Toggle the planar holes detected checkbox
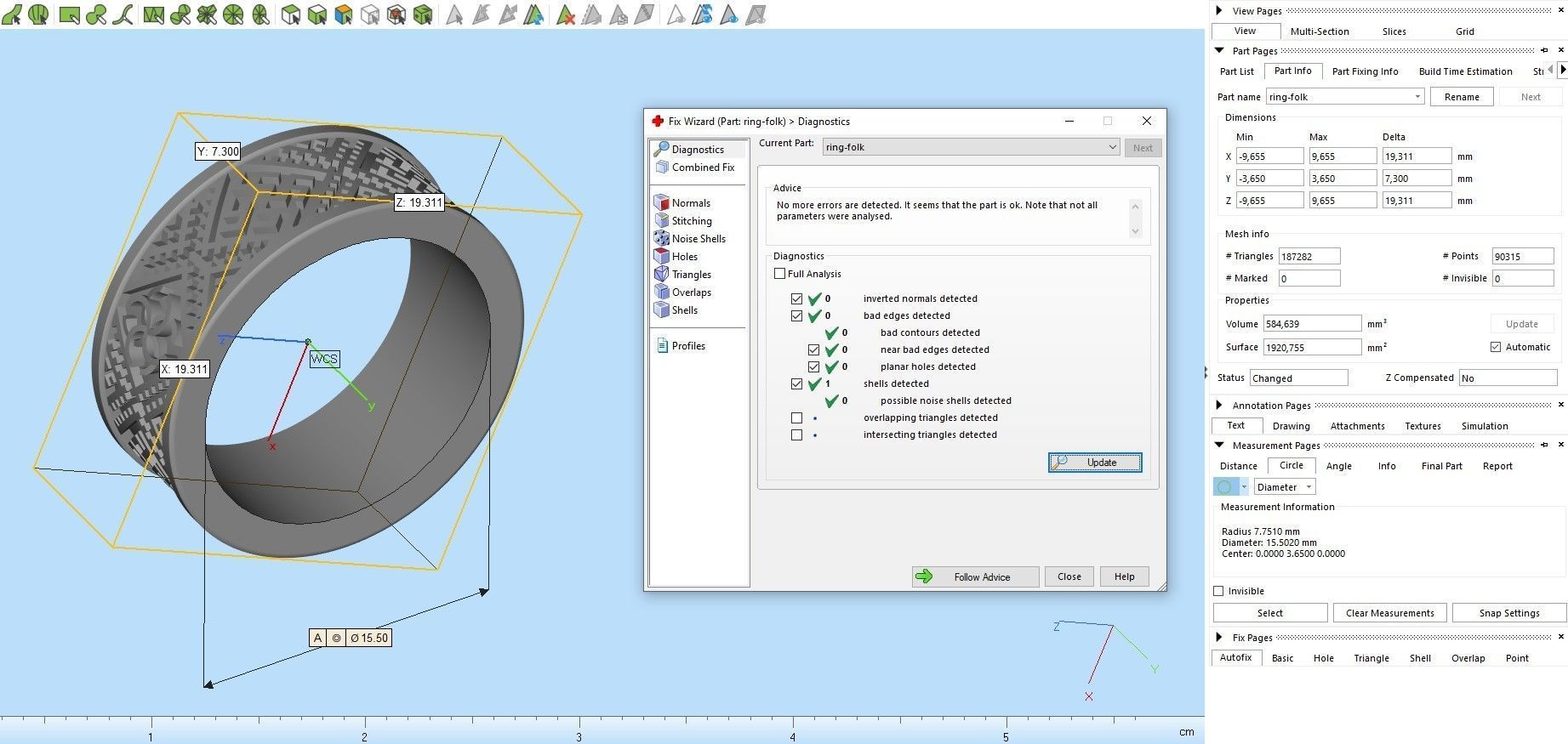The width and height of the screenshot is (1568, 744). pos(813,366)
